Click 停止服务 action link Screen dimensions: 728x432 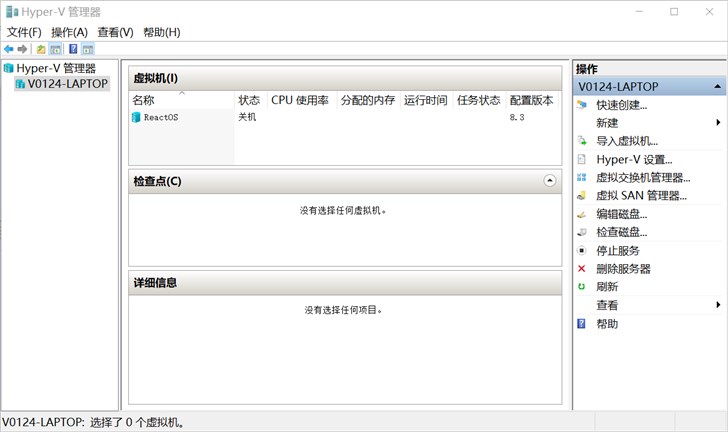tap(618, 250)
